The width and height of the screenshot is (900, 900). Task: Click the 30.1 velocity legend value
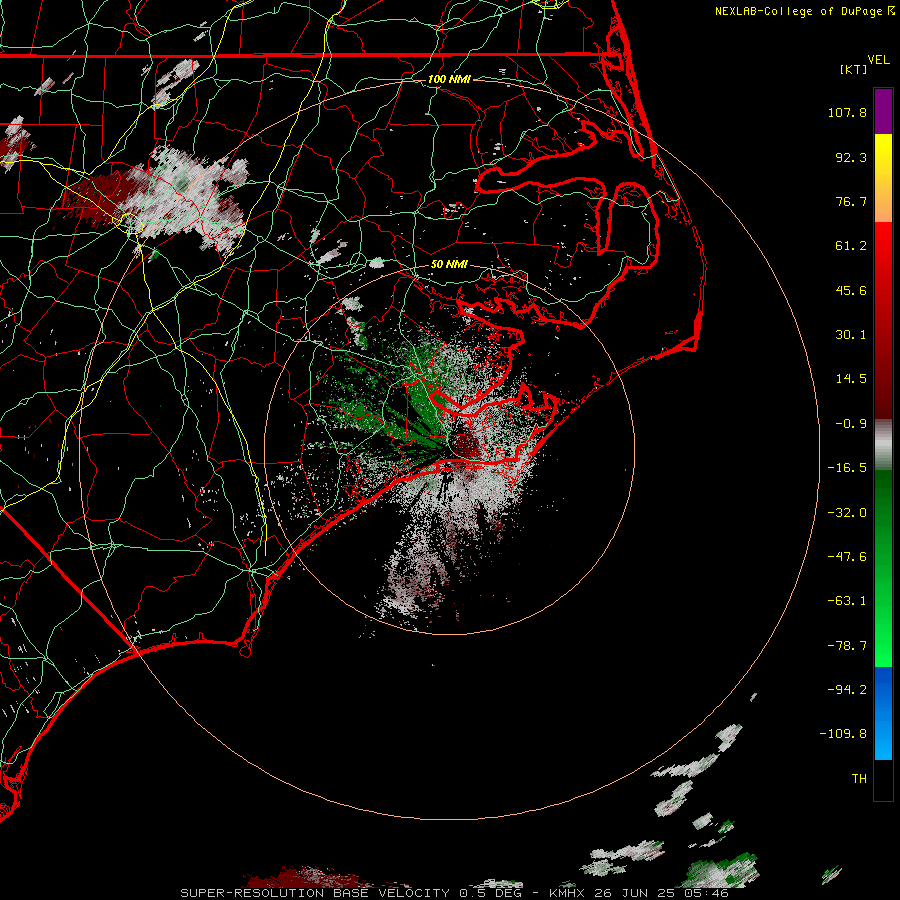coord(851,335)
